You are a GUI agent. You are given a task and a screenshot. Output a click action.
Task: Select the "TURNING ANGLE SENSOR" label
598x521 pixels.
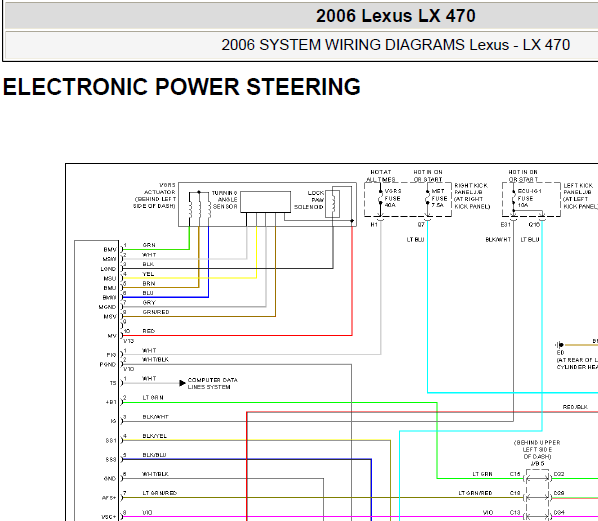225,200
